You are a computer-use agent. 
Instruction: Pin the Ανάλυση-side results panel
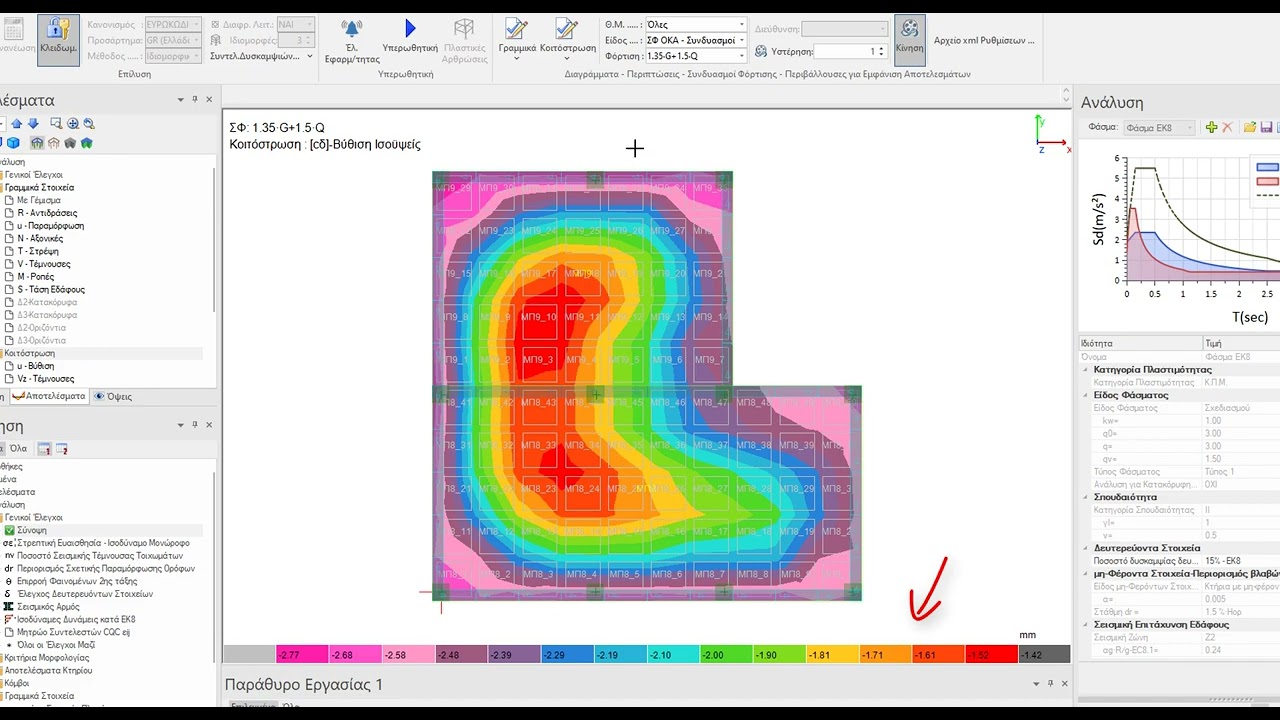[x=195, y=99]
